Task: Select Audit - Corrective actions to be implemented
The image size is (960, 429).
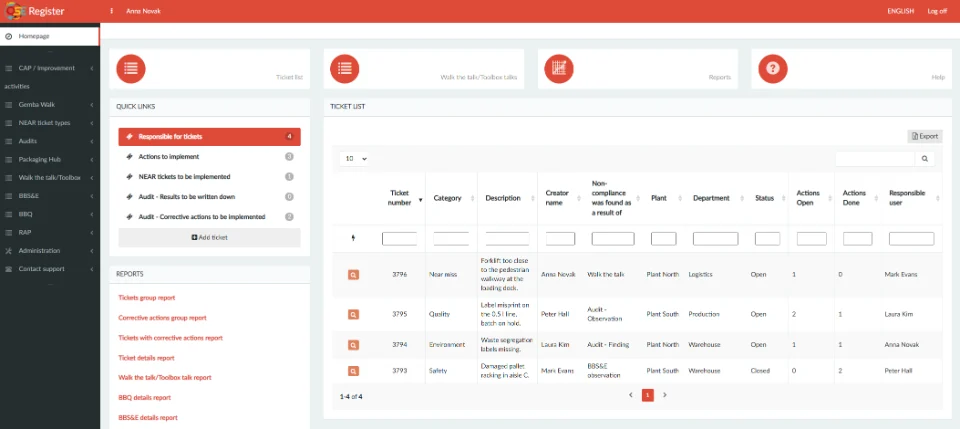Action: tap(209, 217)
